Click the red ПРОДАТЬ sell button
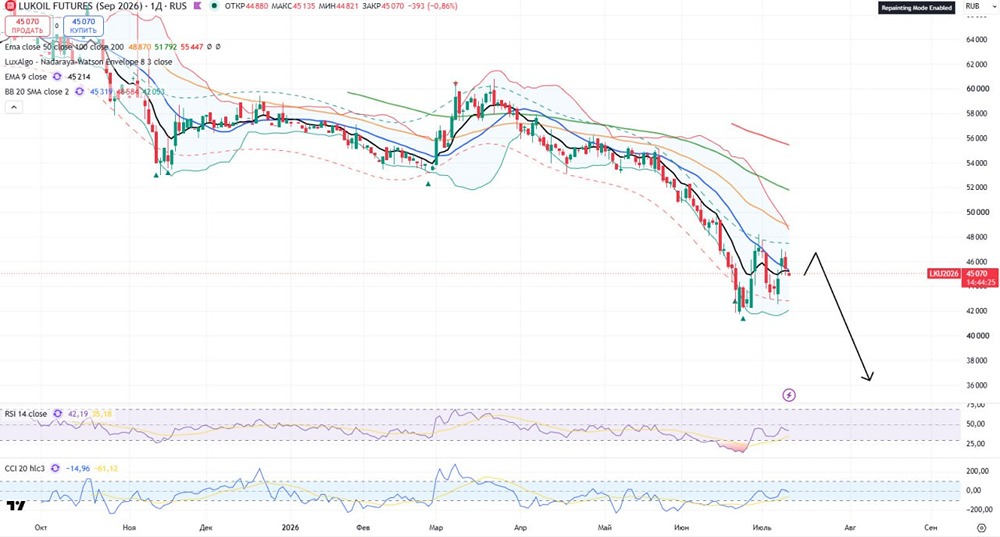 pyautogui.click(x=27, y=26)
